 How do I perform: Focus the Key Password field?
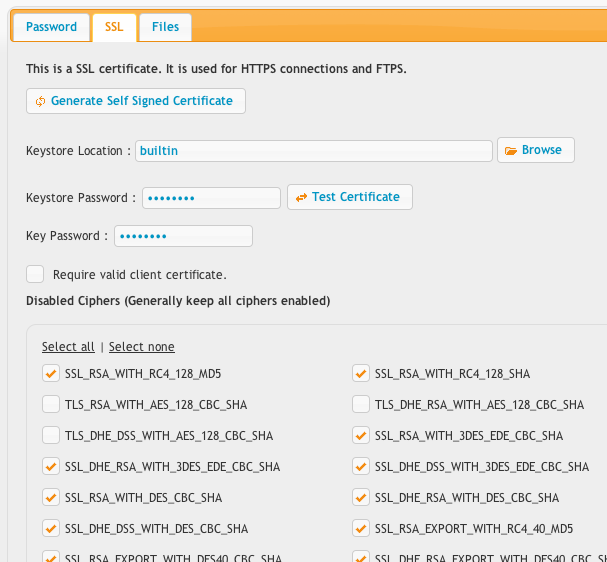183,236
